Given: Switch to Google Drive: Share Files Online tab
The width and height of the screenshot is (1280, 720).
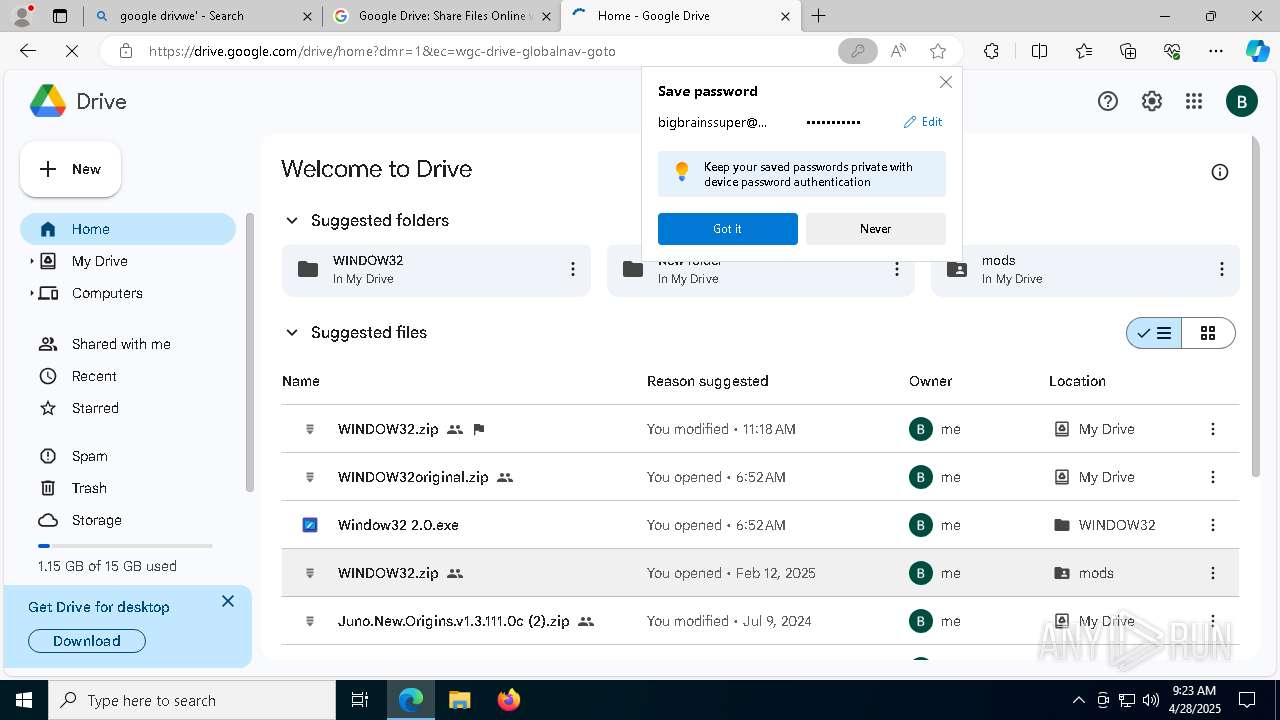Looking at the screenshot, I should point(441,16).
